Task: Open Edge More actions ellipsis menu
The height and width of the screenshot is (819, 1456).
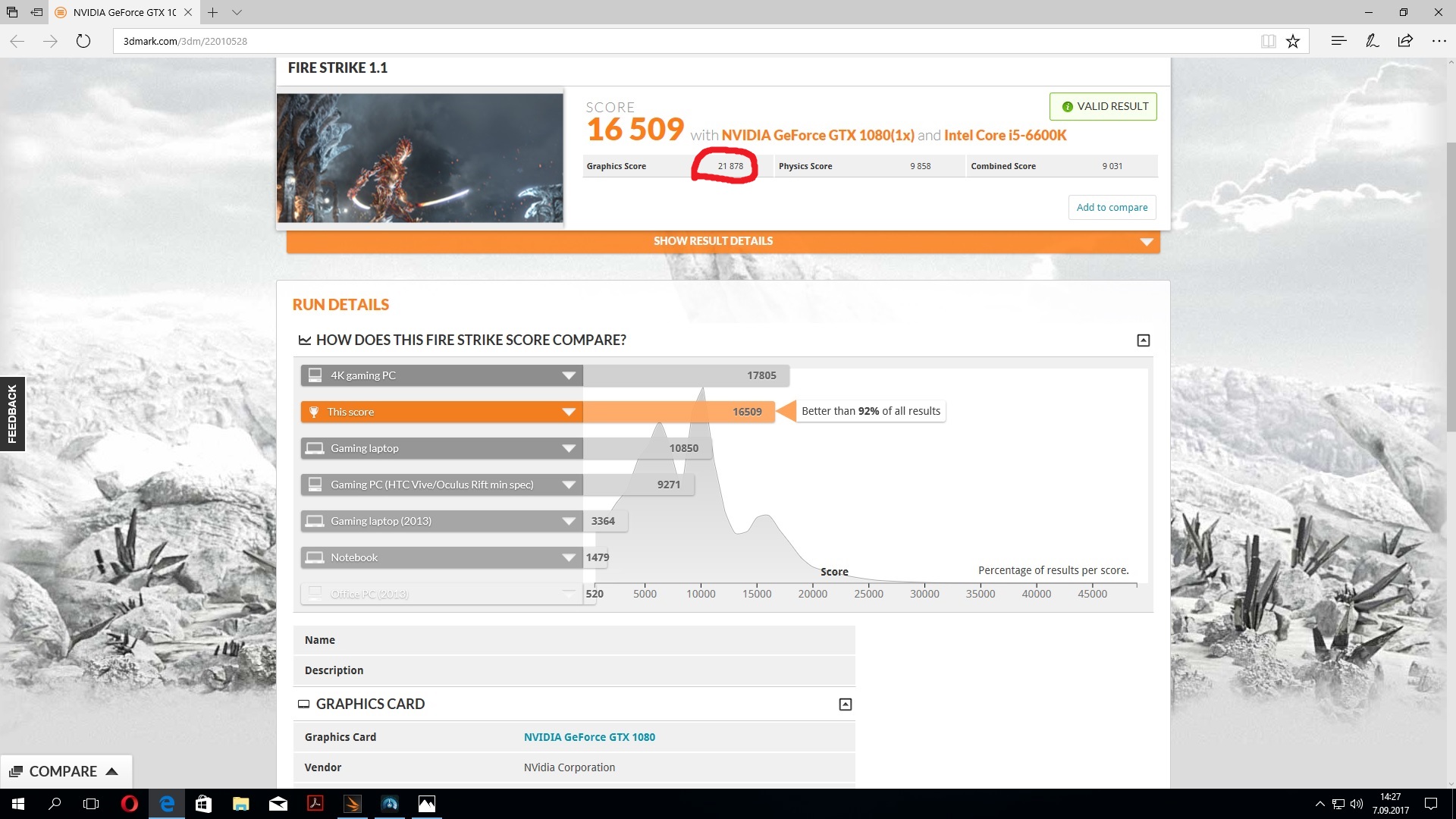Action: click(x=1439, y=41)
